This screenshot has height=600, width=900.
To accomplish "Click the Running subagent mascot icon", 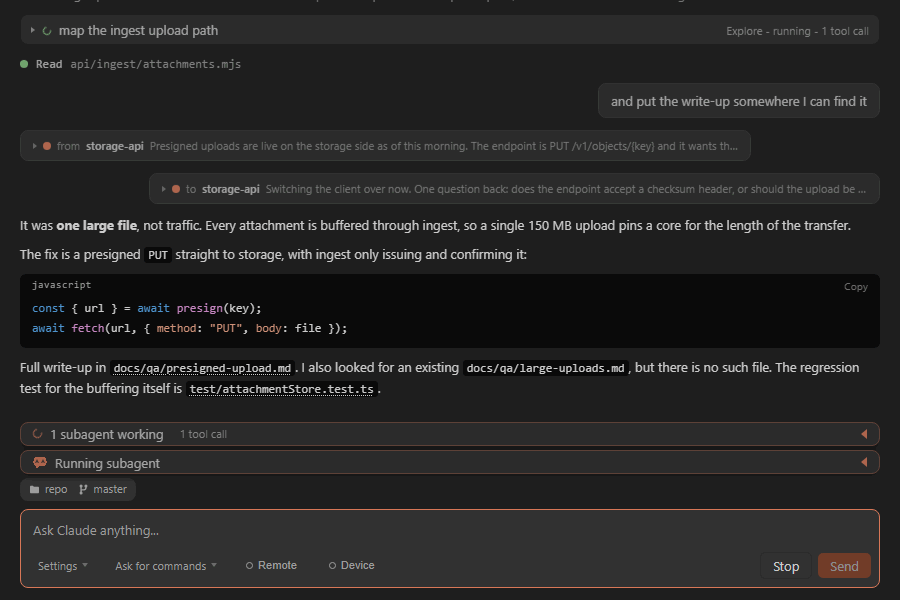I will 40,462.
